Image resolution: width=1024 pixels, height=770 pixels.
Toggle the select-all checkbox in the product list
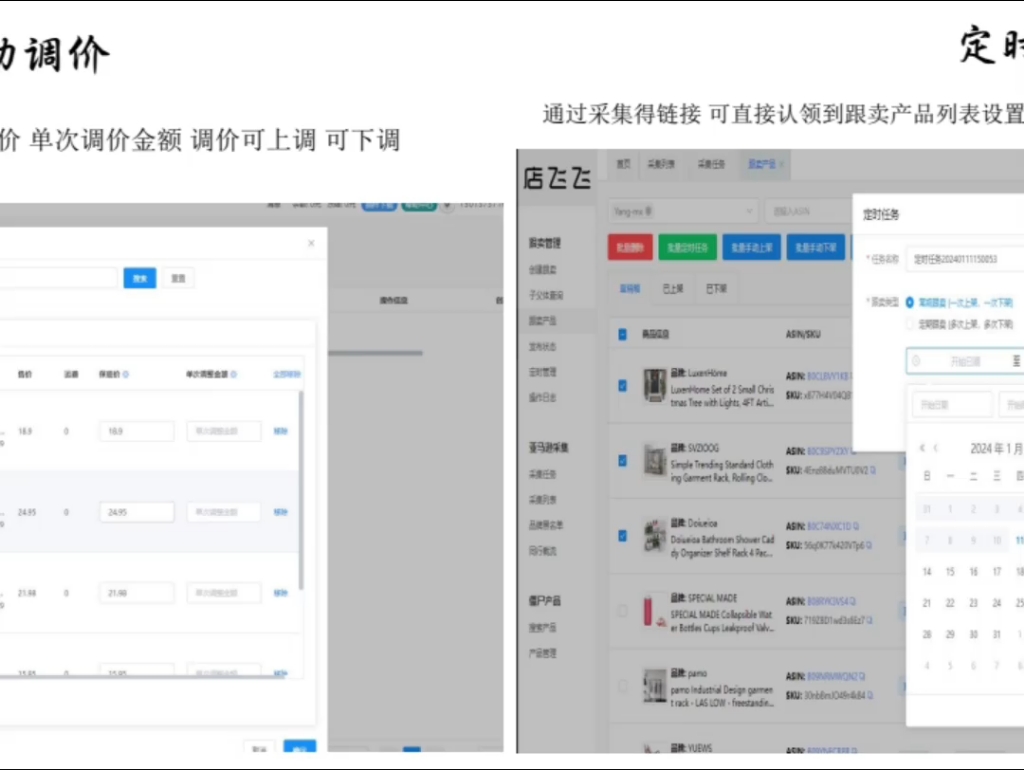[x=621, y=334]
